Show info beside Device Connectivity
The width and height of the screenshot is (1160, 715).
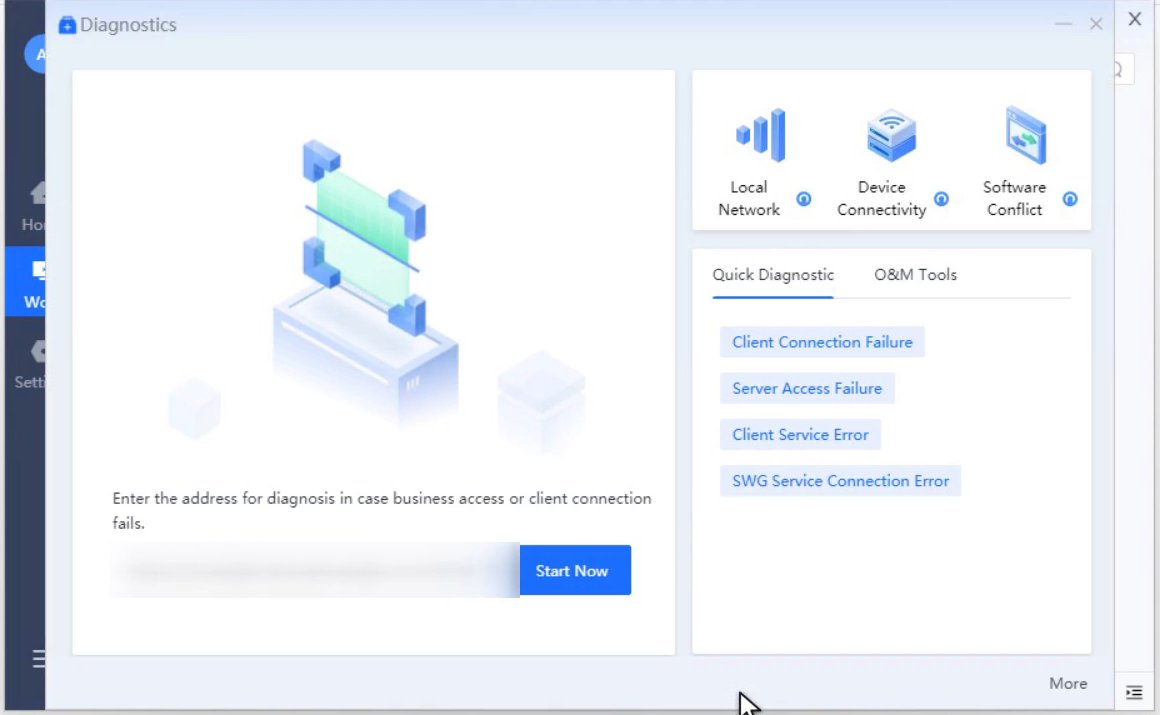click(x=941, y=199)
